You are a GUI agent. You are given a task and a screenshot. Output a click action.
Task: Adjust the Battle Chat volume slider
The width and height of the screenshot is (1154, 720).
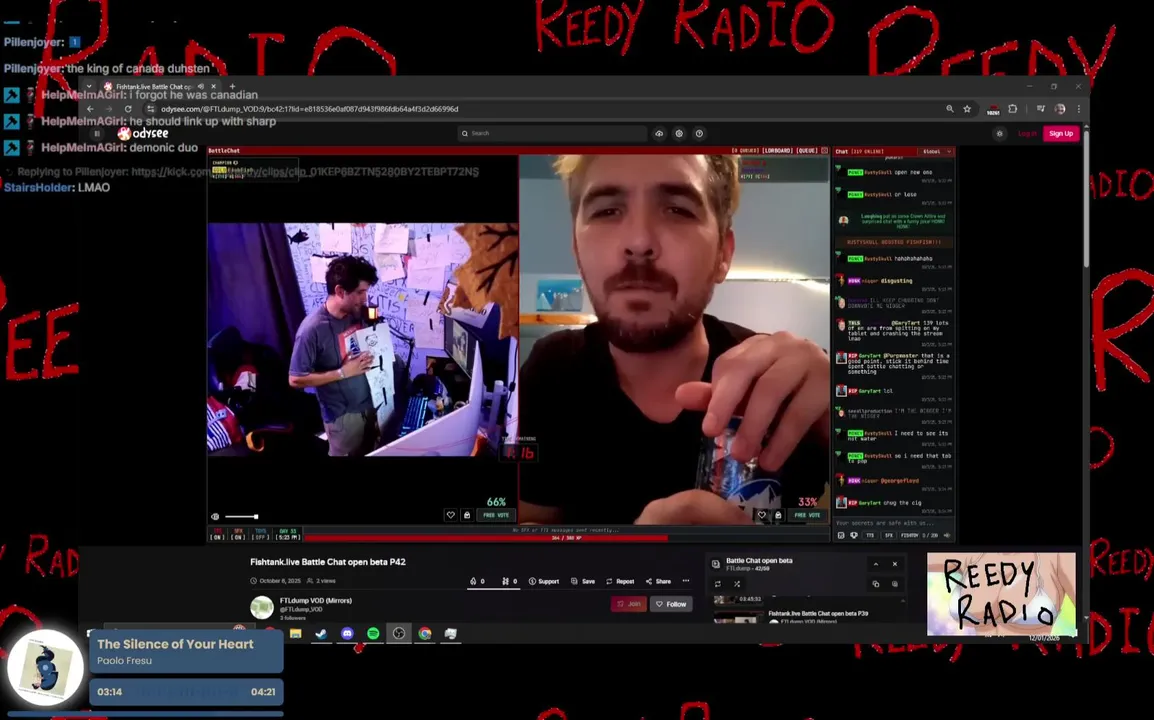pyautogui.click(x=241, y=517)
